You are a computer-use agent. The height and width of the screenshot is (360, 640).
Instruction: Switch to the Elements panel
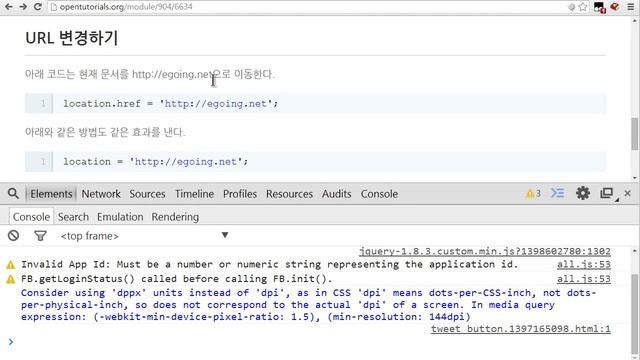[x=51, y=194]
